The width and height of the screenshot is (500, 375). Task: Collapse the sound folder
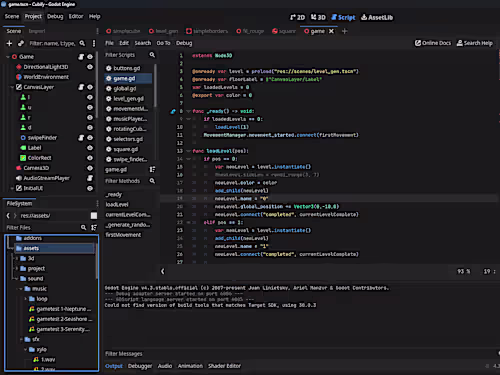16,279
